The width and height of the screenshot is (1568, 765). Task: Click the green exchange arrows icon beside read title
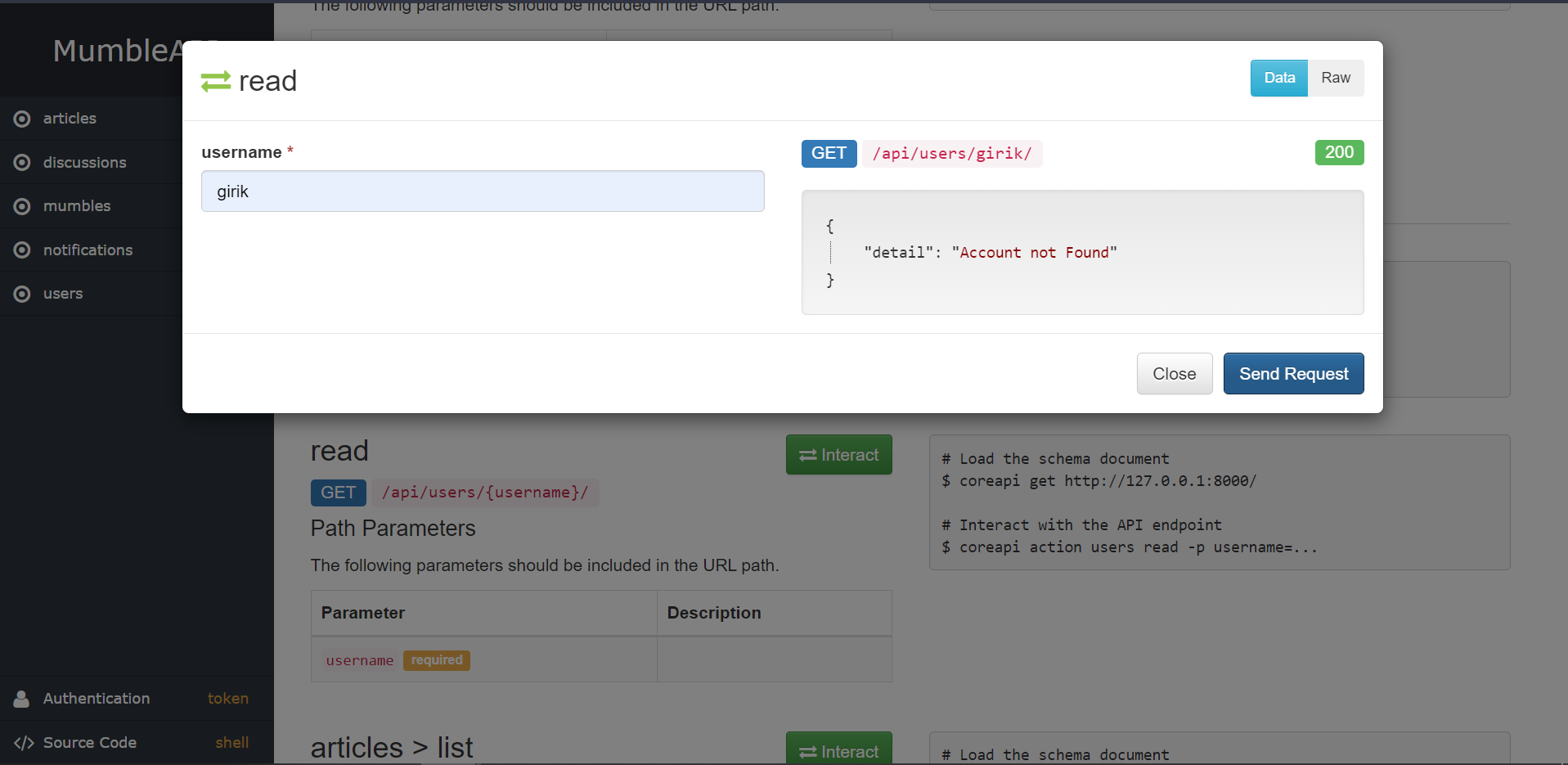coord(216,81)
